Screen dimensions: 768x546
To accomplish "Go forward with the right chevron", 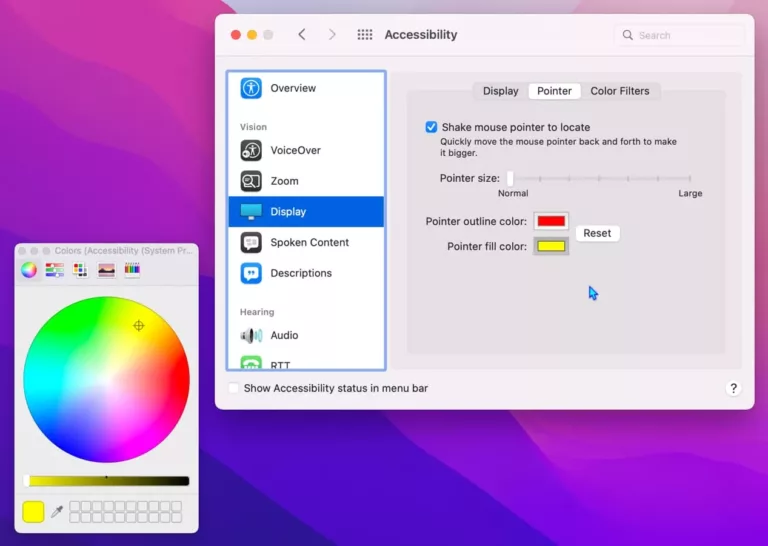I will [x=332, y=35].
